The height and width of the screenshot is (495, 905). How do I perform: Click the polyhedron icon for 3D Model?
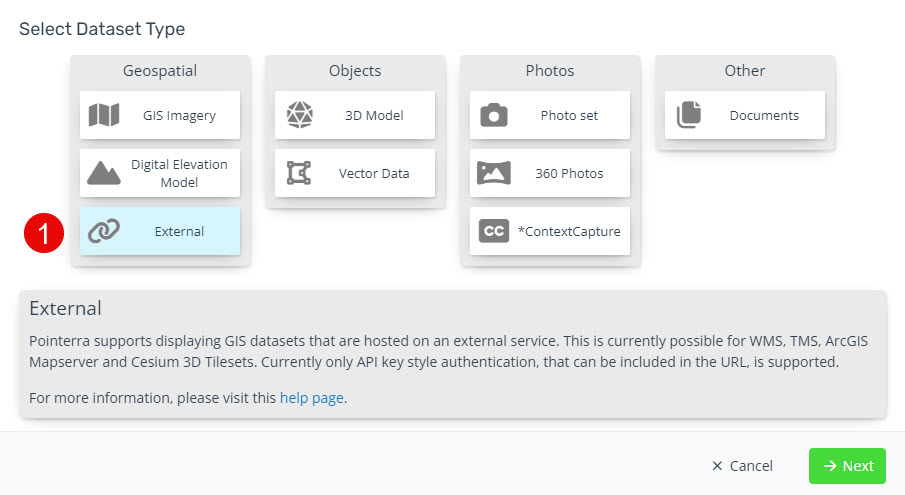tap(300, 115)
